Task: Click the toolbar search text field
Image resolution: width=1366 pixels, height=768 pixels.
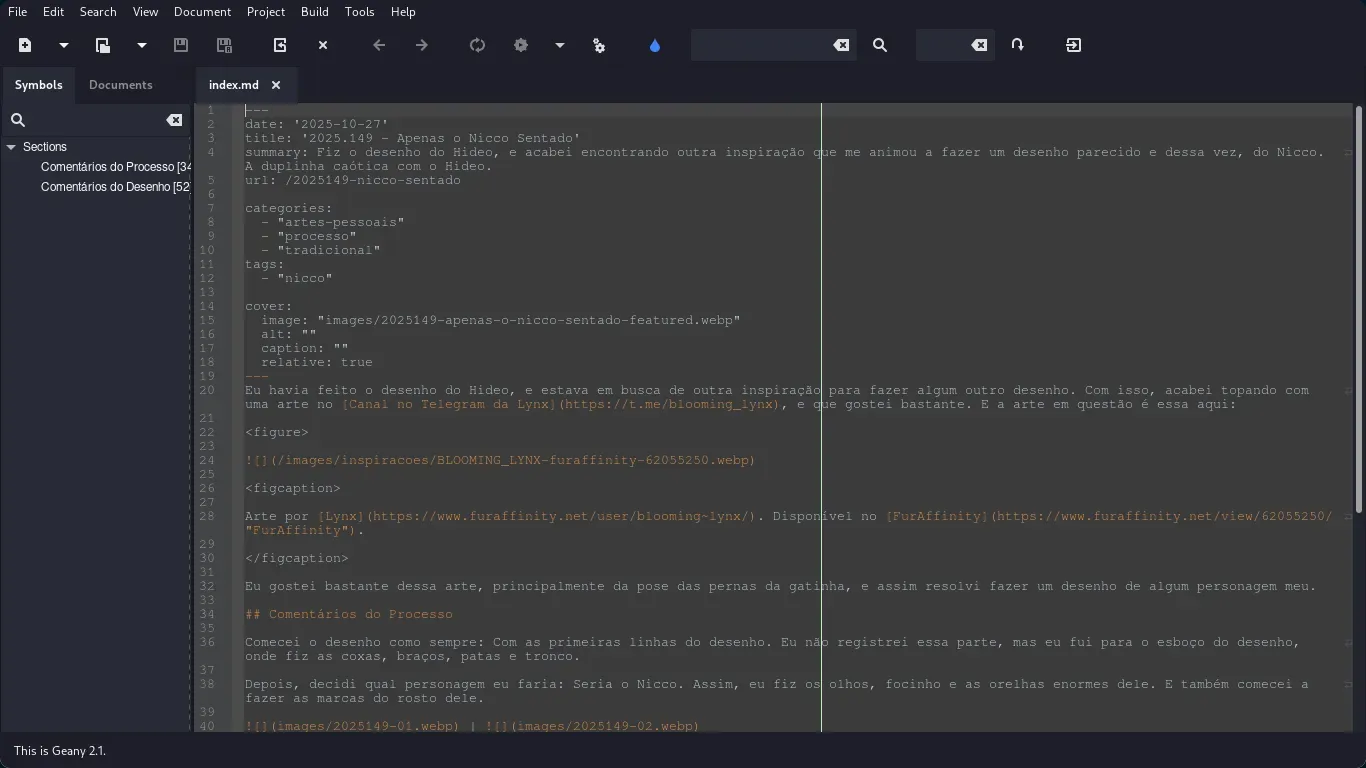Action: (760, 45)
